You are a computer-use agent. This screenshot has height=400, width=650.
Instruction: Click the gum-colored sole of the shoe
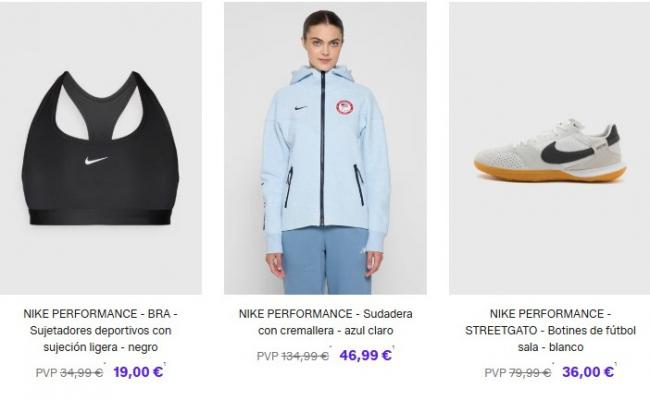[551, 172]
